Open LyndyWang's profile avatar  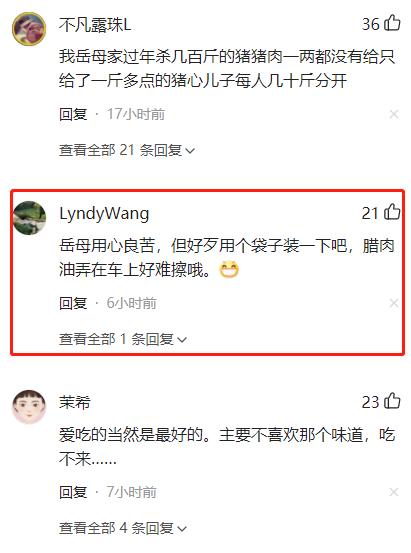point(29,218)
